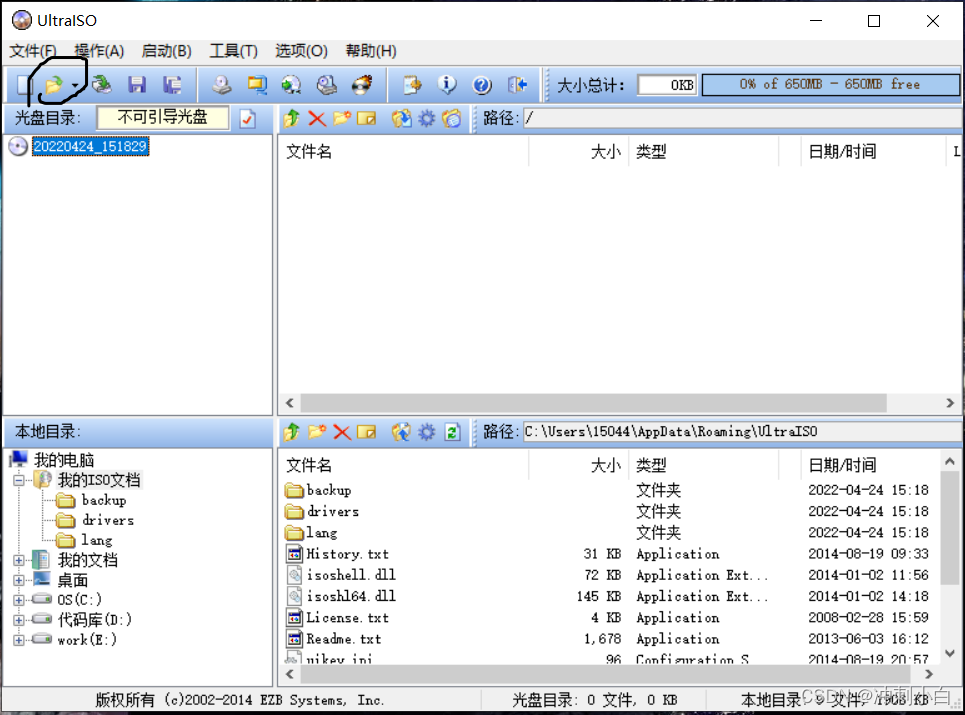Open the dropdown arrow next to Open icon

(x=74, y=86)
